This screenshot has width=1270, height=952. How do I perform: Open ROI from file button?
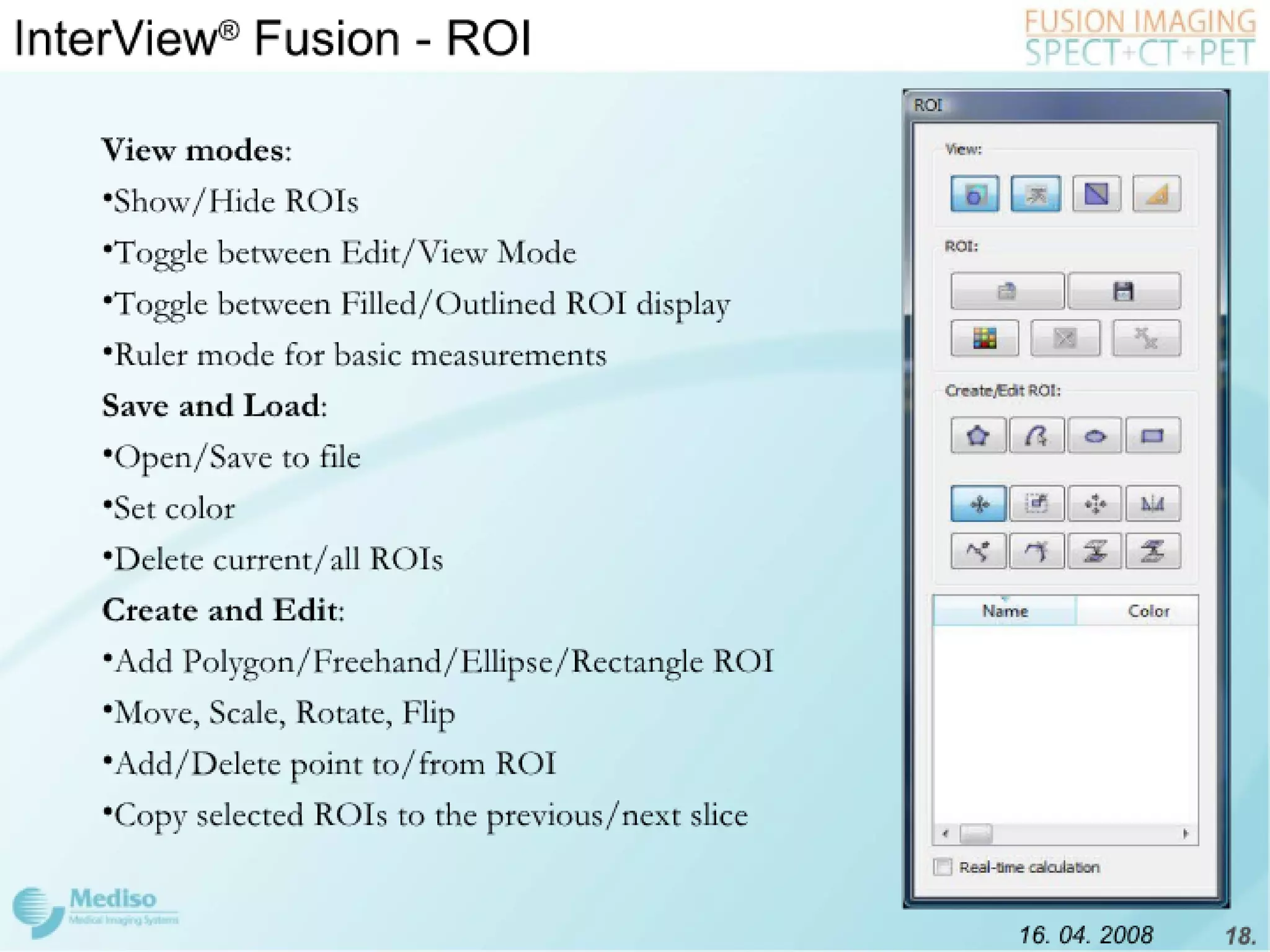click(1007, 291)
